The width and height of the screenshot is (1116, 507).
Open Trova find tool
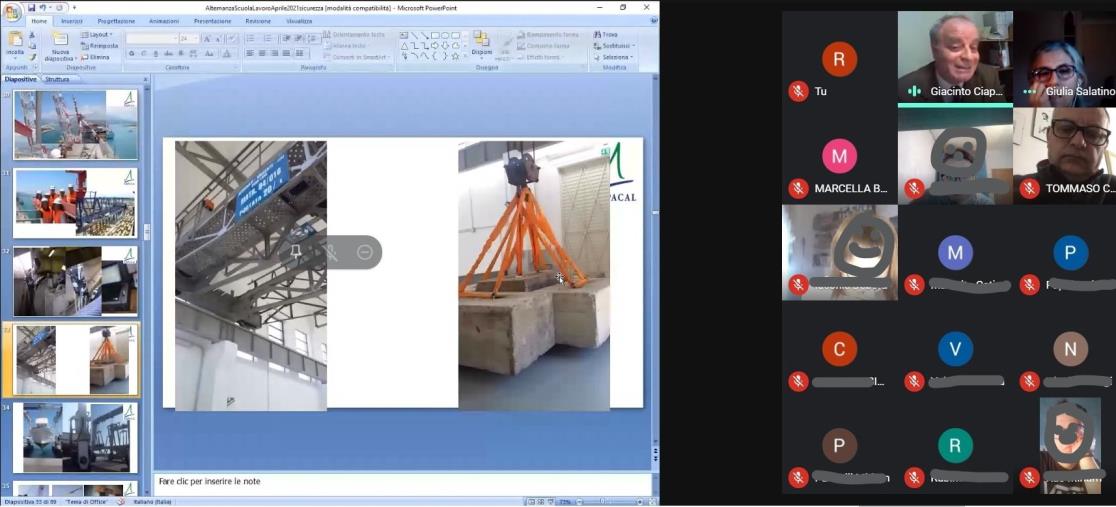pyautogui.click(x=605, y=34)
